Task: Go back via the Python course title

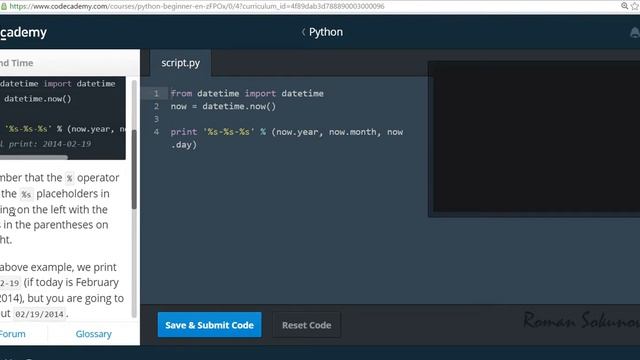Action: pos(326,32)
